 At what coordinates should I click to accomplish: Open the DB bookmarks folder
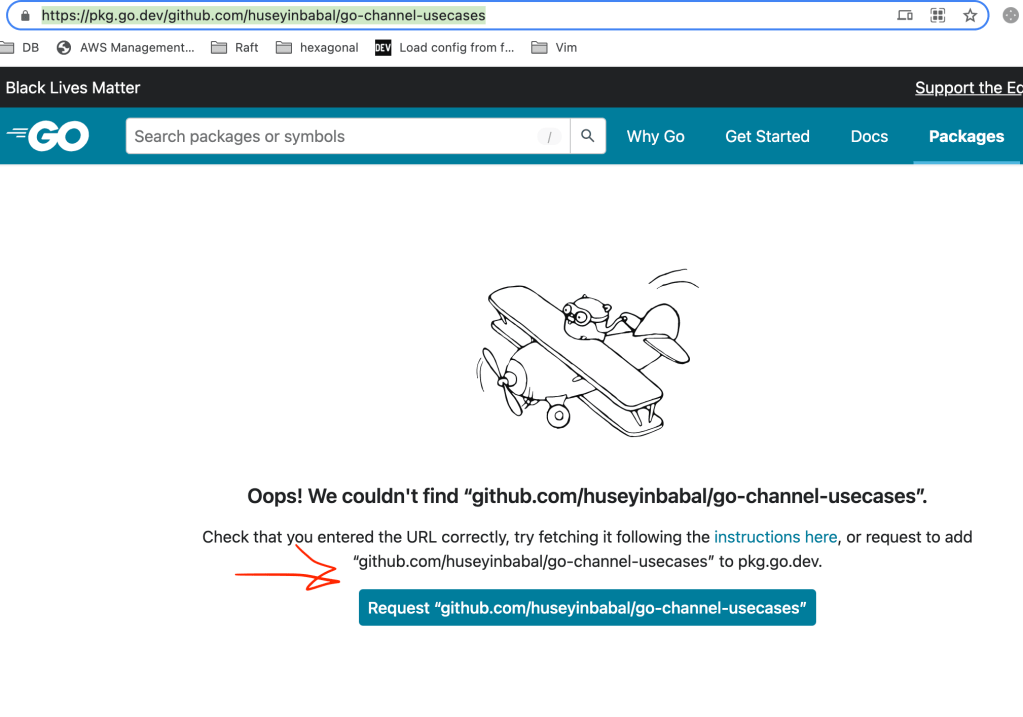(x=22, y=47)
